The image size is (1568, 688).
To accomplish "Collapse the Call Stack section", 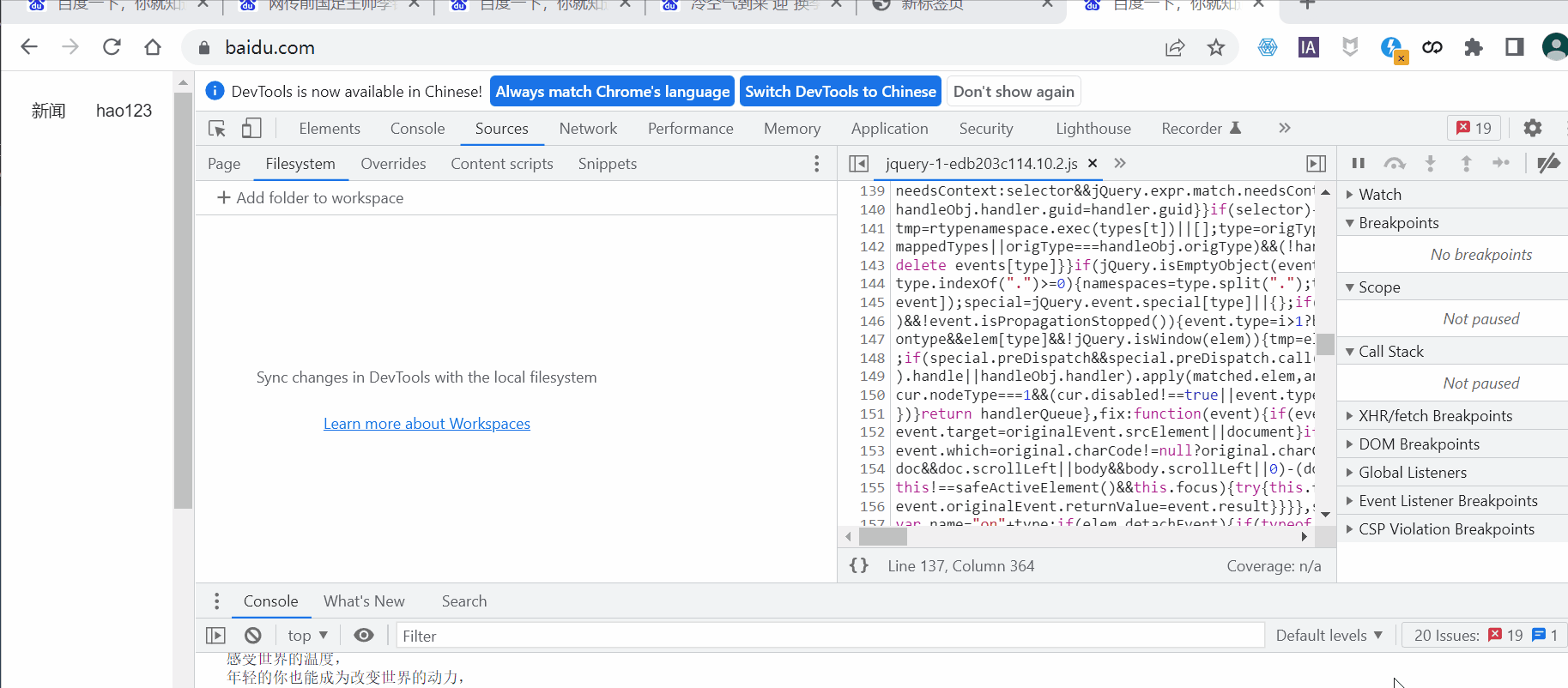I will point(1452,352).
